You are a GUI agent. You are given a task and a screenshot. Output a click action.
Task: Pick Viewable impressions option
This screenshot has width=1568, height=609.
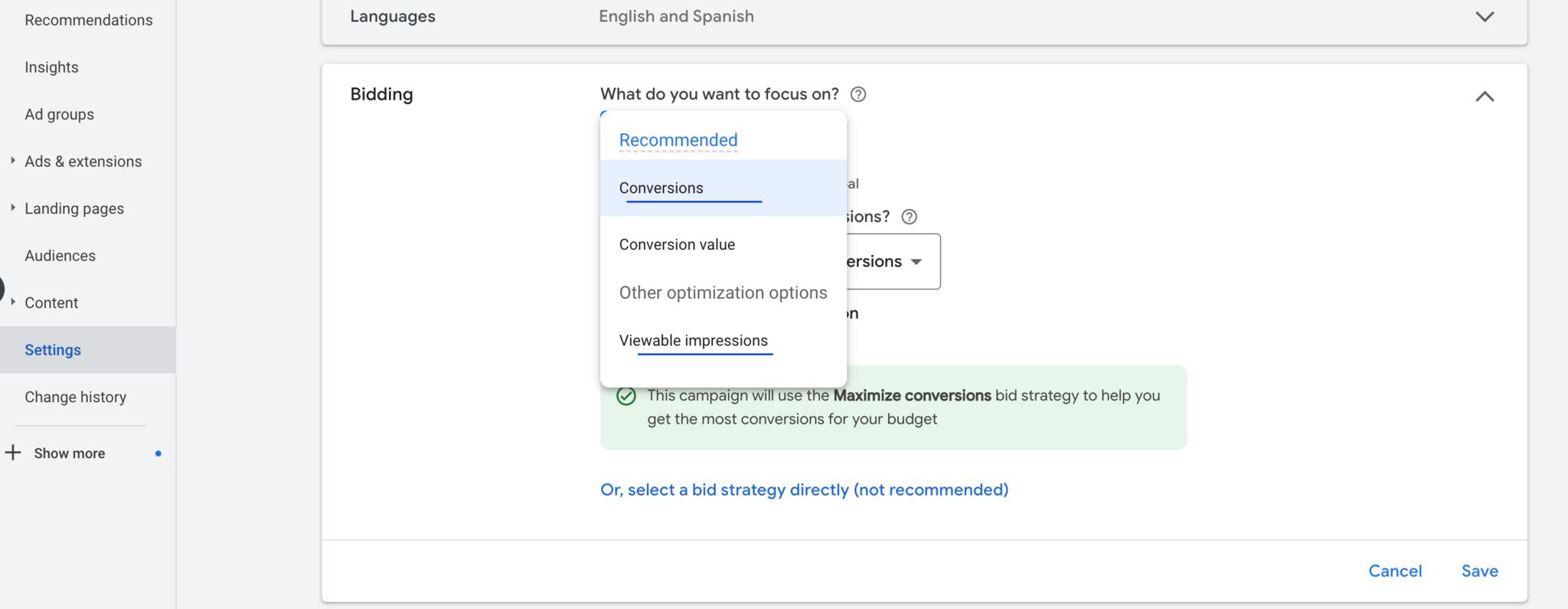(x=693, y=341)
